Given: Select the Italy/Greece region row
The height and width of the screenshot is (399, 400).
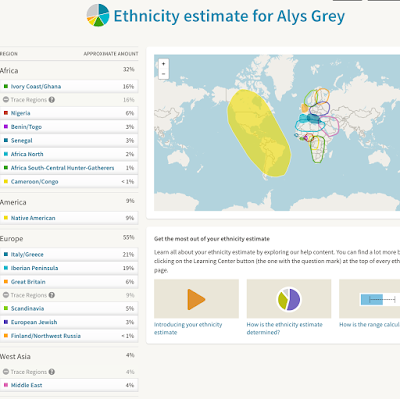Looking at the screenshot, I should (x=69, y=254).
